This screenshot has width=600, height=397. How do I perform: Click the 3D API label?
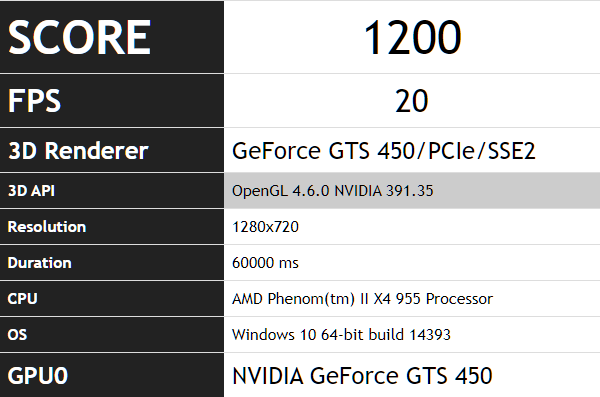coord(31,191)
